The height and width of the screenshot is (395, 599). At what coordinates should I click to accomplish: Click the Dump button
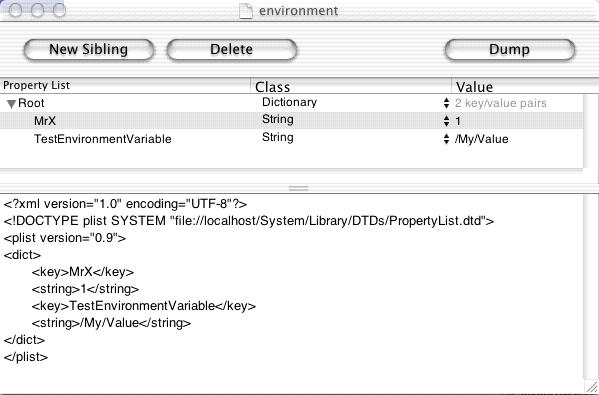click(x=510, y=50)
